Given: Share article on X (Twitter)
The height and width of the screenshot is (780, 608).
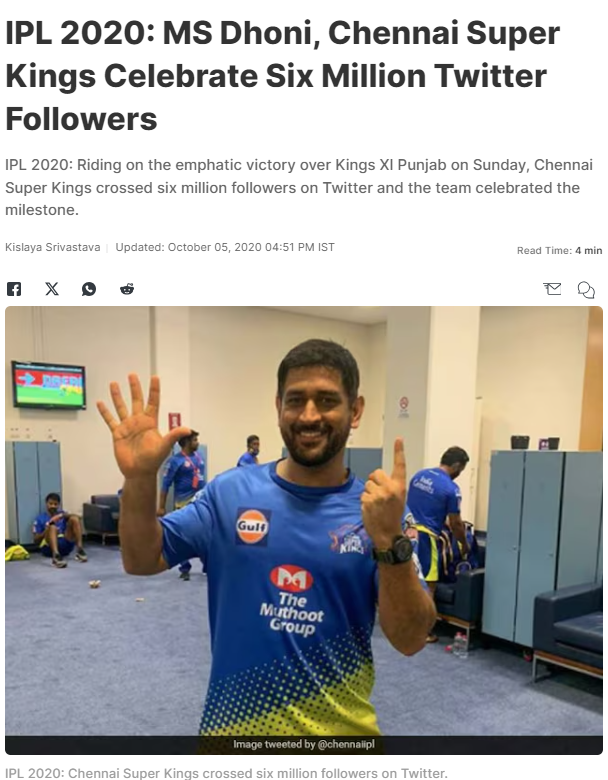Looking at the screenshot, I should click(52, 289).
